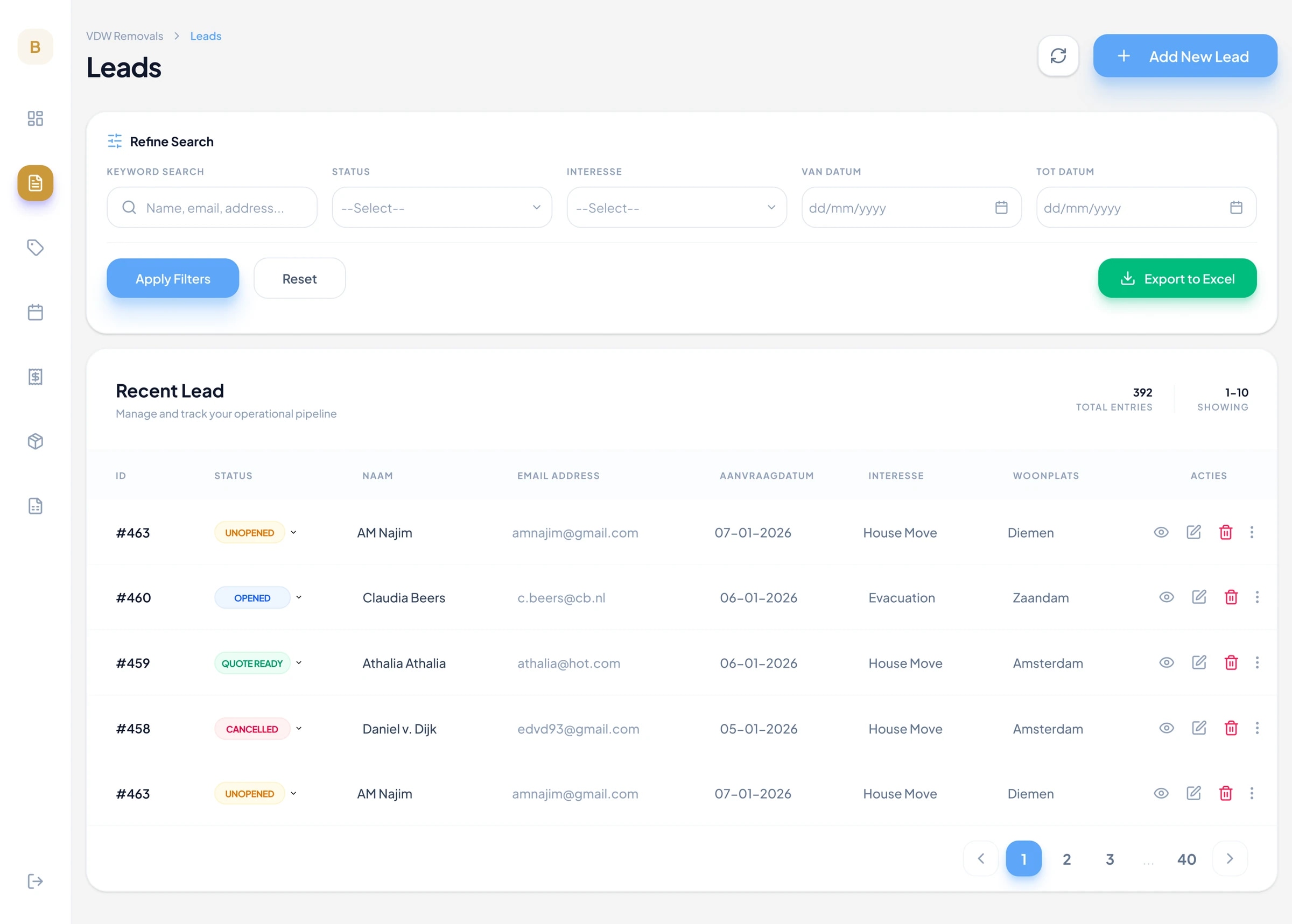Open the Interesse filter dropdown

point(676,208)
